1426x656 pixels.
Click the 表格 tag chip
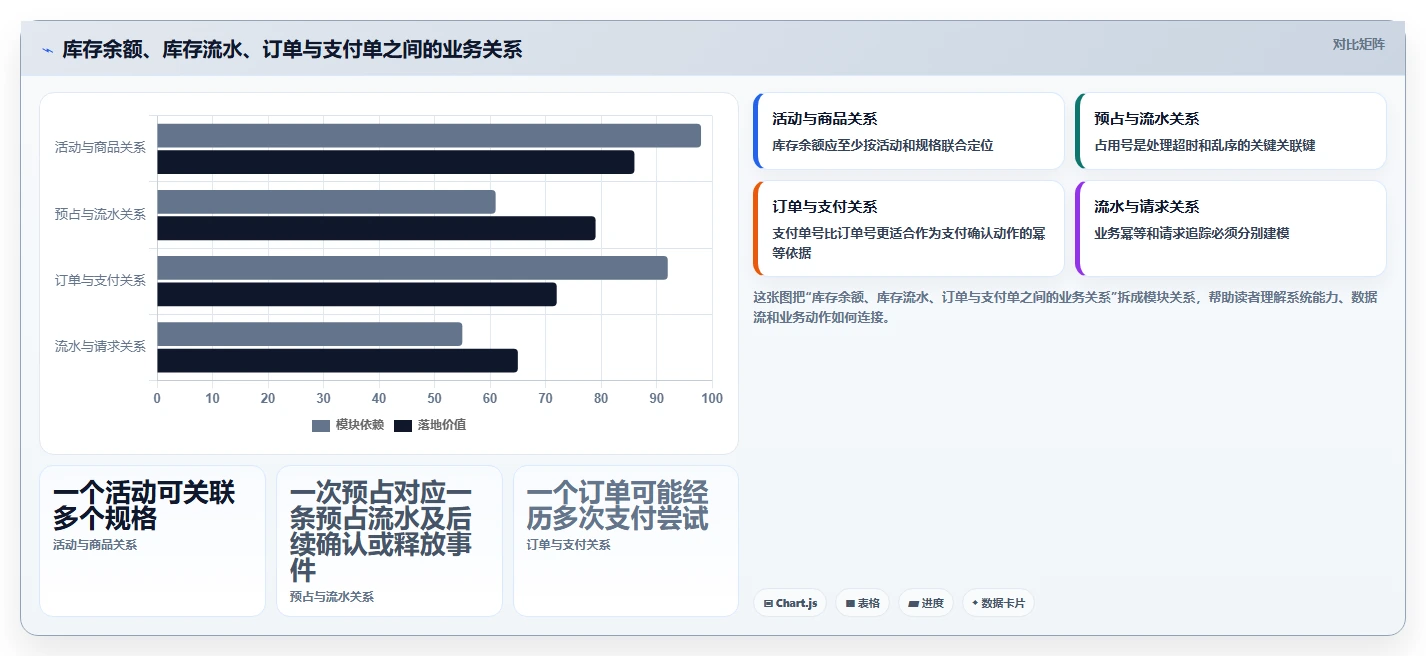coord(862,603)
